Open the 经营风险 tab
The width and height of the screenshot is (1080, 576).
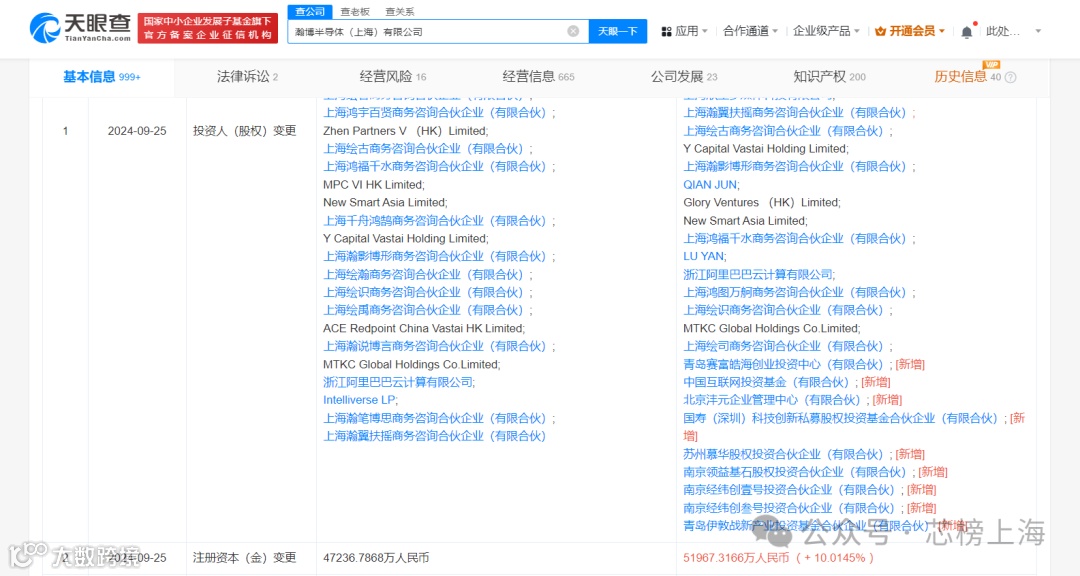393,76
